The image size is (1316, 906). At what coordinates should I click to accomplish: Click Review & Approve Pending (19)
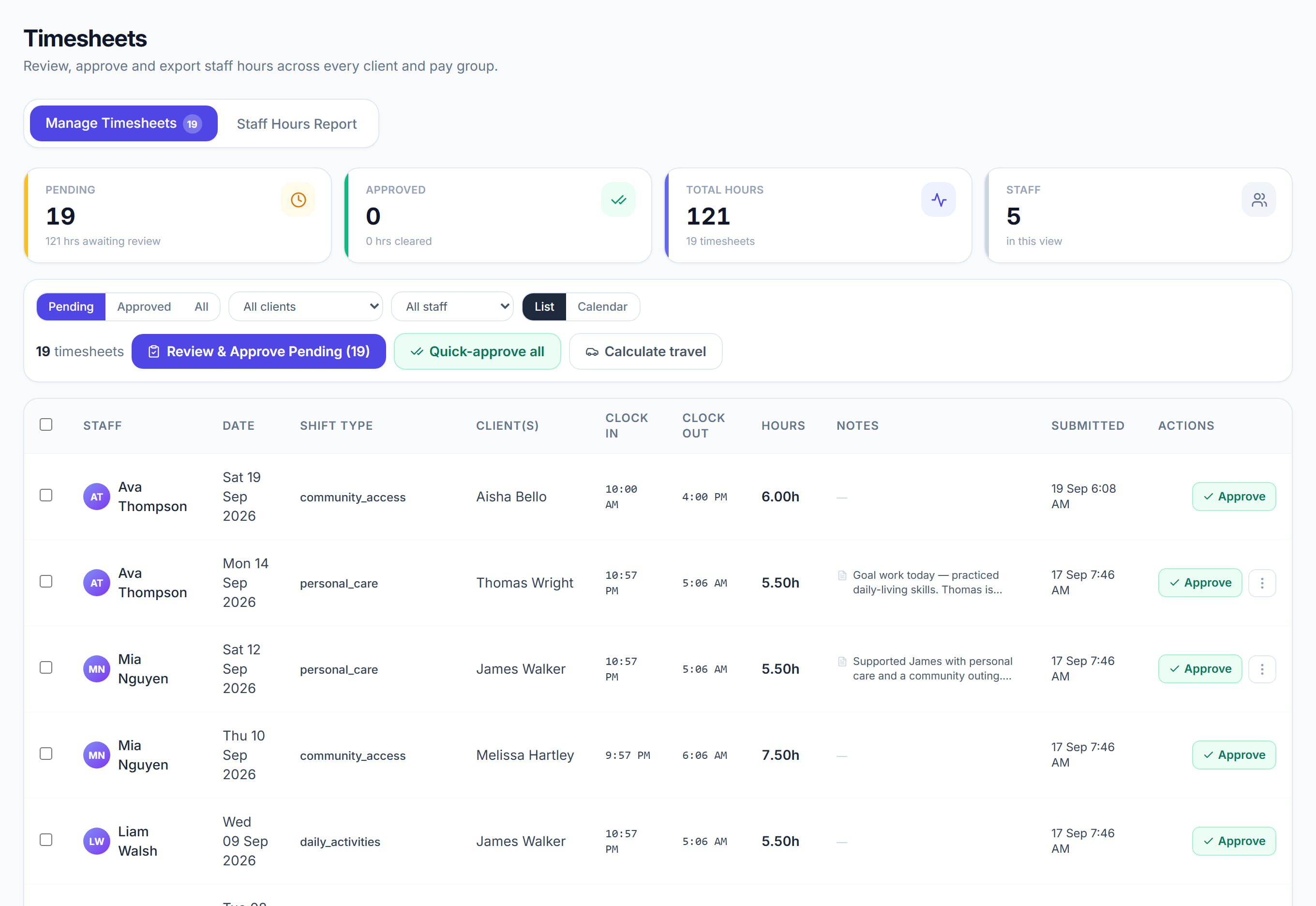click(259, 351)
